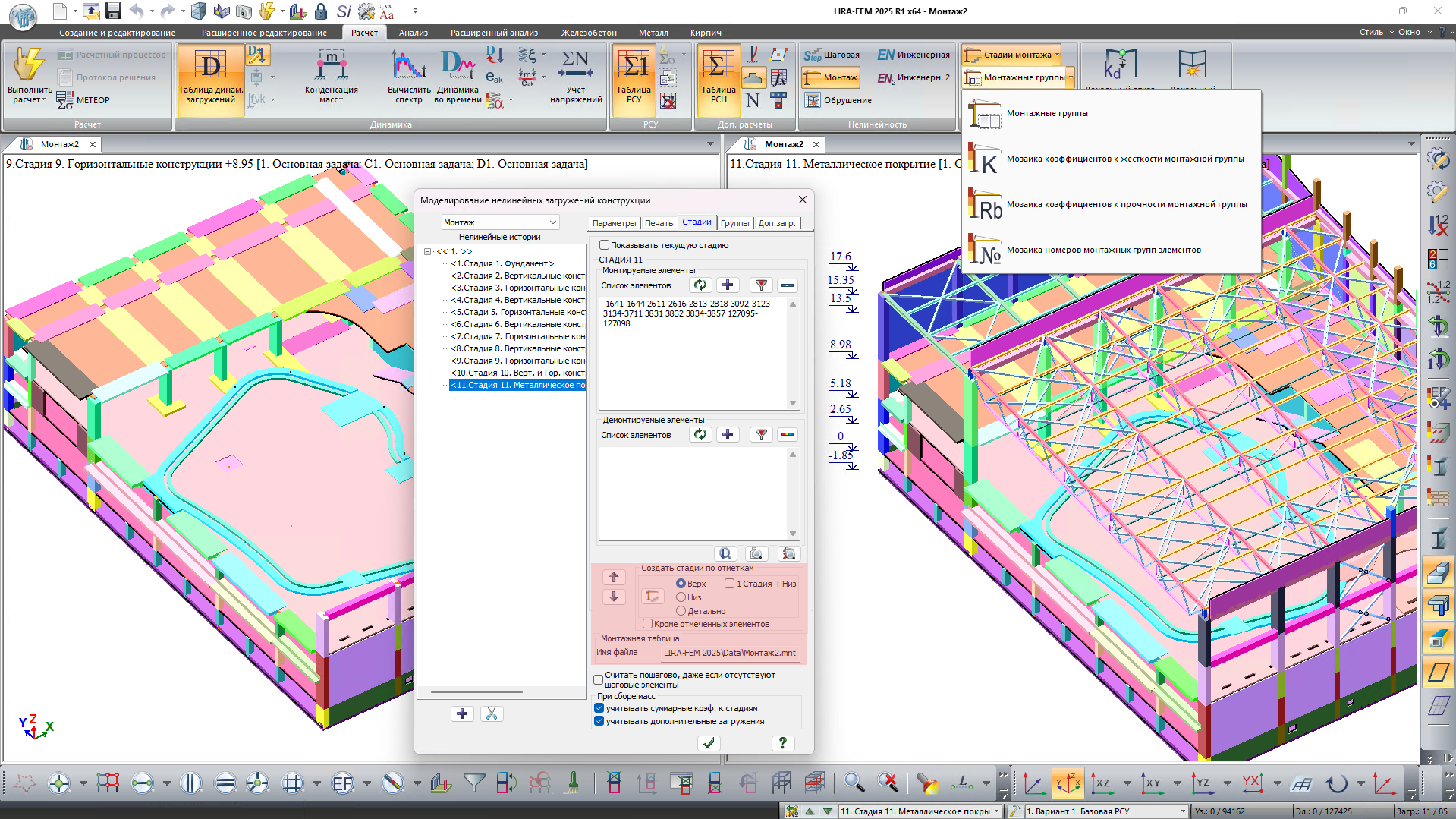Click the 'Обрушение' button
Viewport: 1456px width, 819px height.
click(x=838, y=100)
